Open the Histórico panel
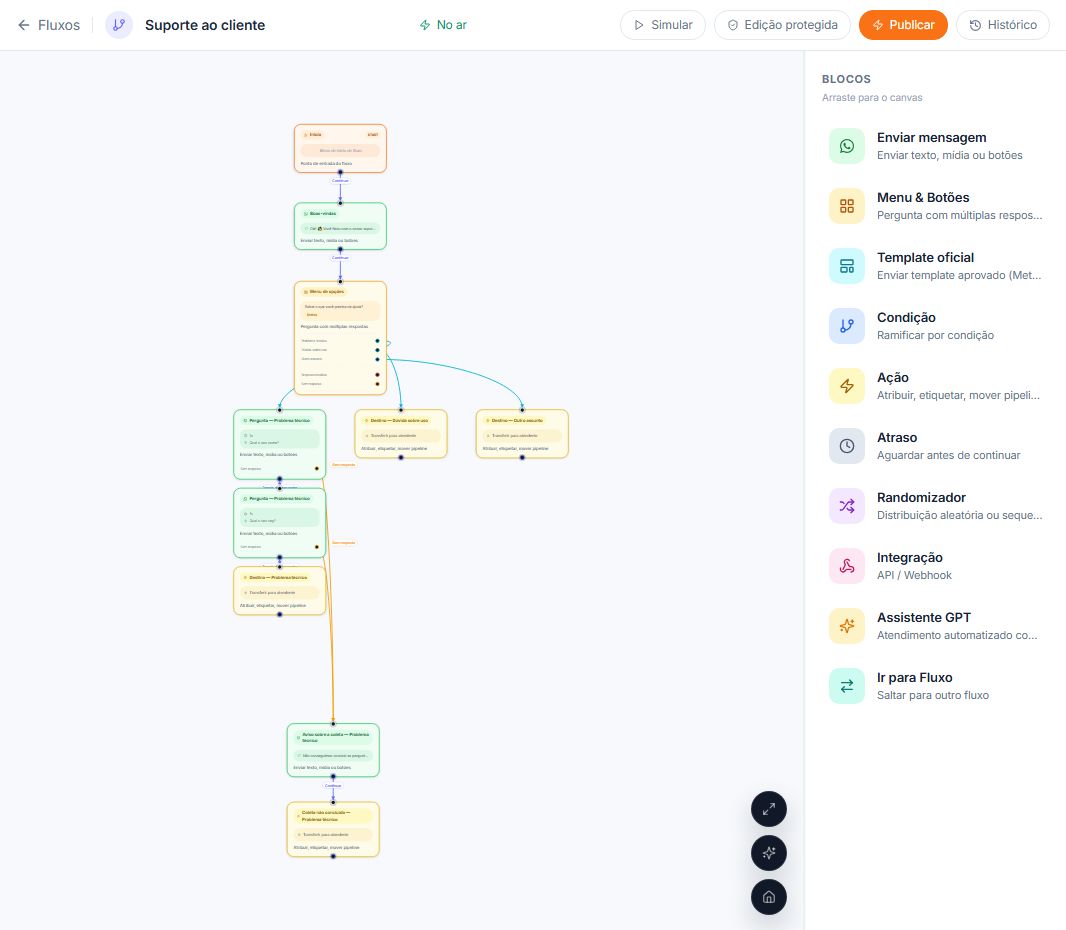 point(1003,25)
